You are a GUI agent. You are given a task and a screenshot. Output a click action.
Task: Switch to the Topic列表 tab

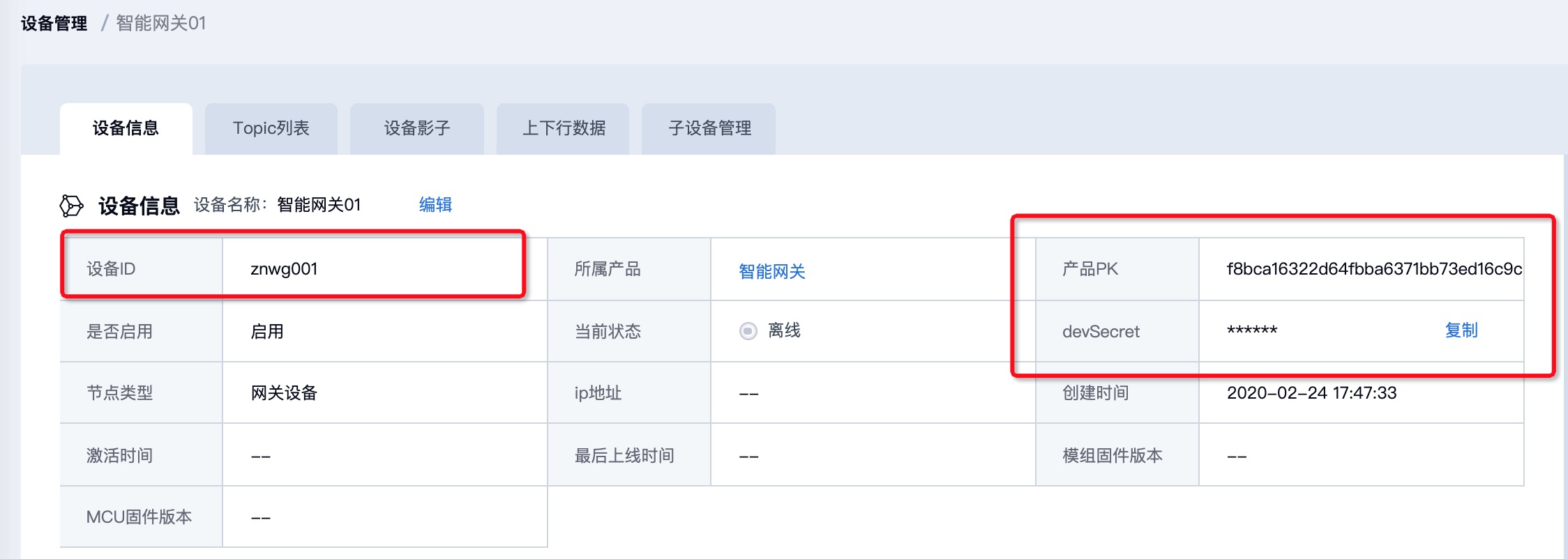click(271, 128)
